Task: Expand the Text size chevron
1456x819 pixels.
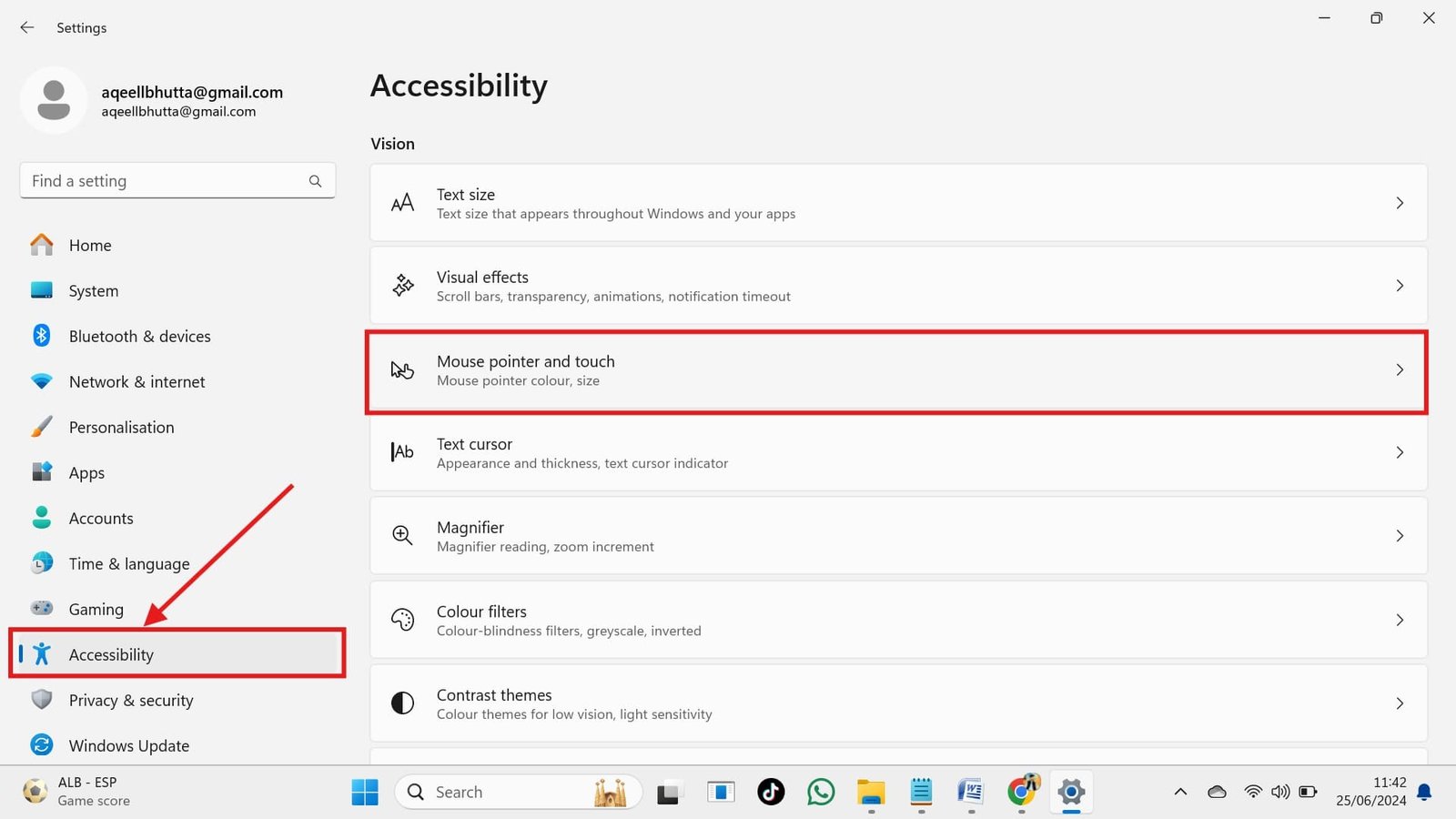Action: coord(1400,203)
